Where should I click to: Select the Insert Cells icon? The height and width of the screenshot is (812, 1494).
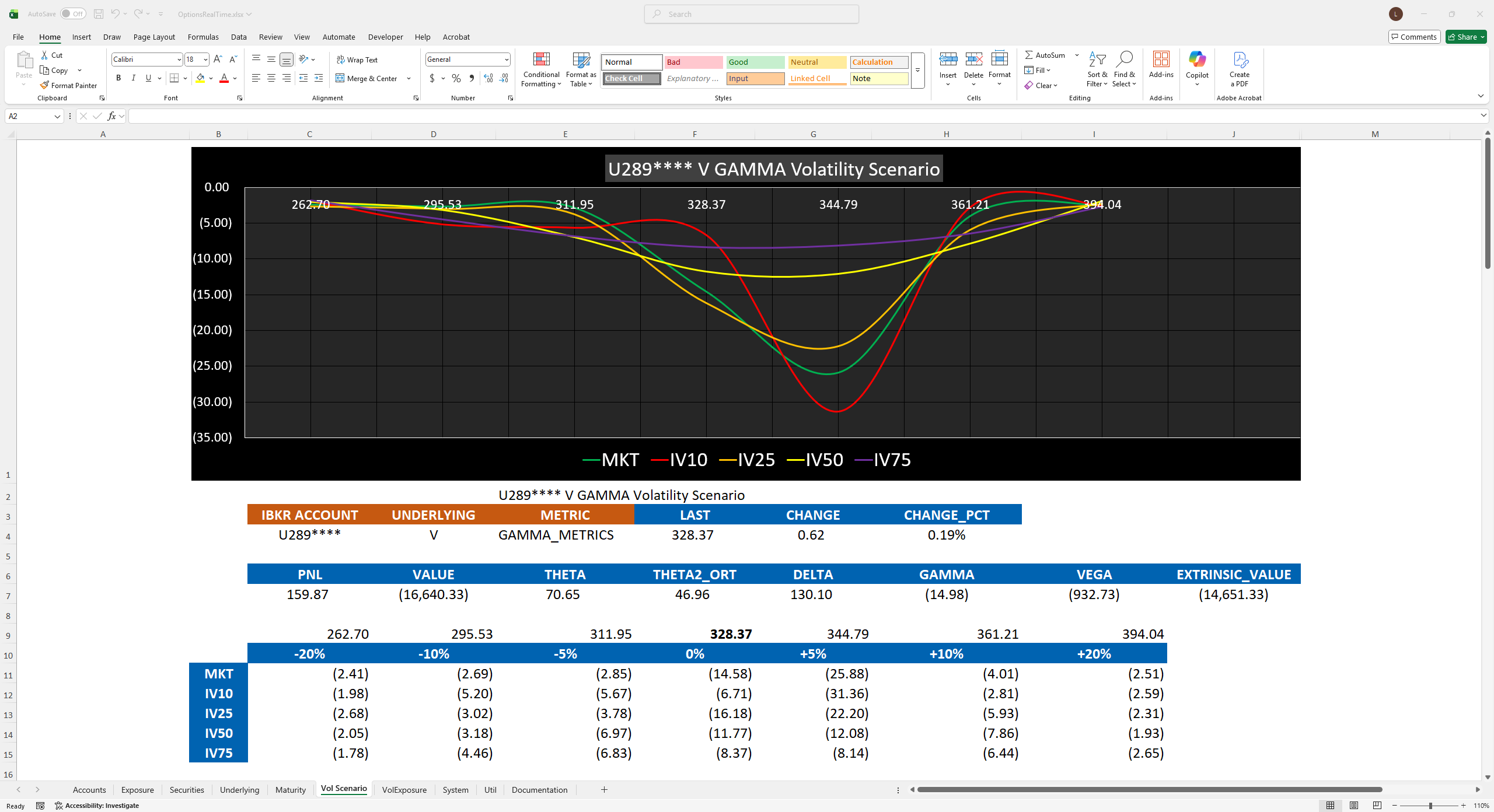(x=947, y=58)
